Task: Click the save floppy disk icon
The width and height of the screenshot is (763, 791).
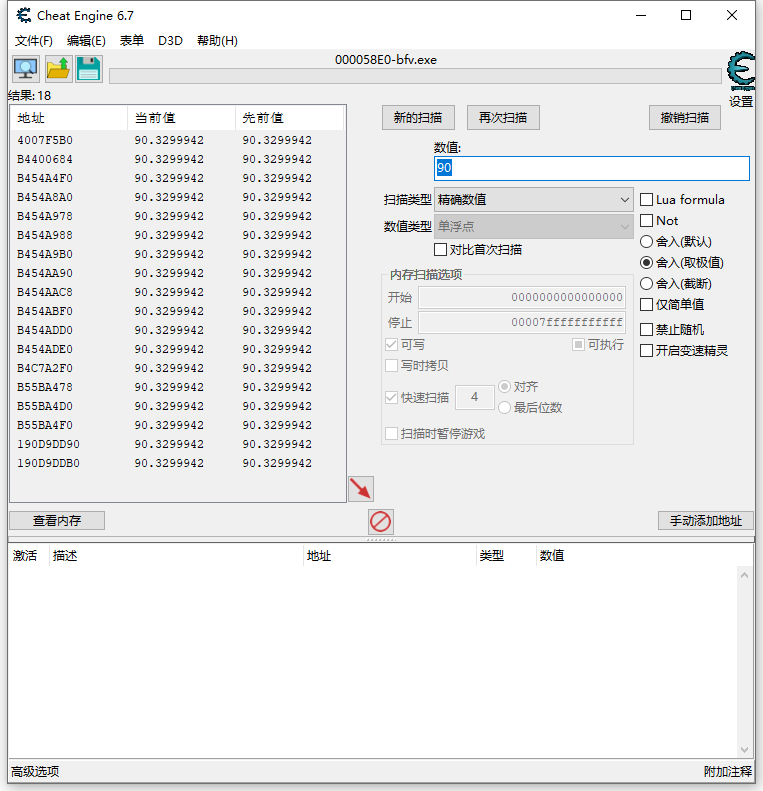Action: pos(89,69)
